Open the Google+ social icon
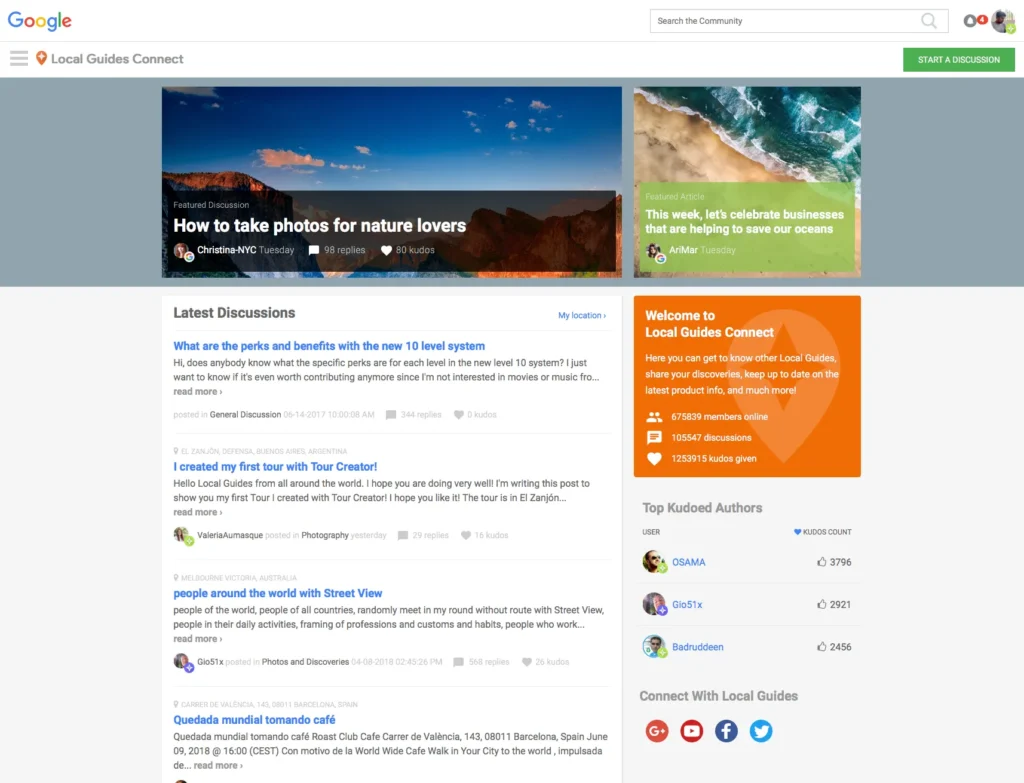This screenshot has width=1024, height=783. tap(656, 731)
